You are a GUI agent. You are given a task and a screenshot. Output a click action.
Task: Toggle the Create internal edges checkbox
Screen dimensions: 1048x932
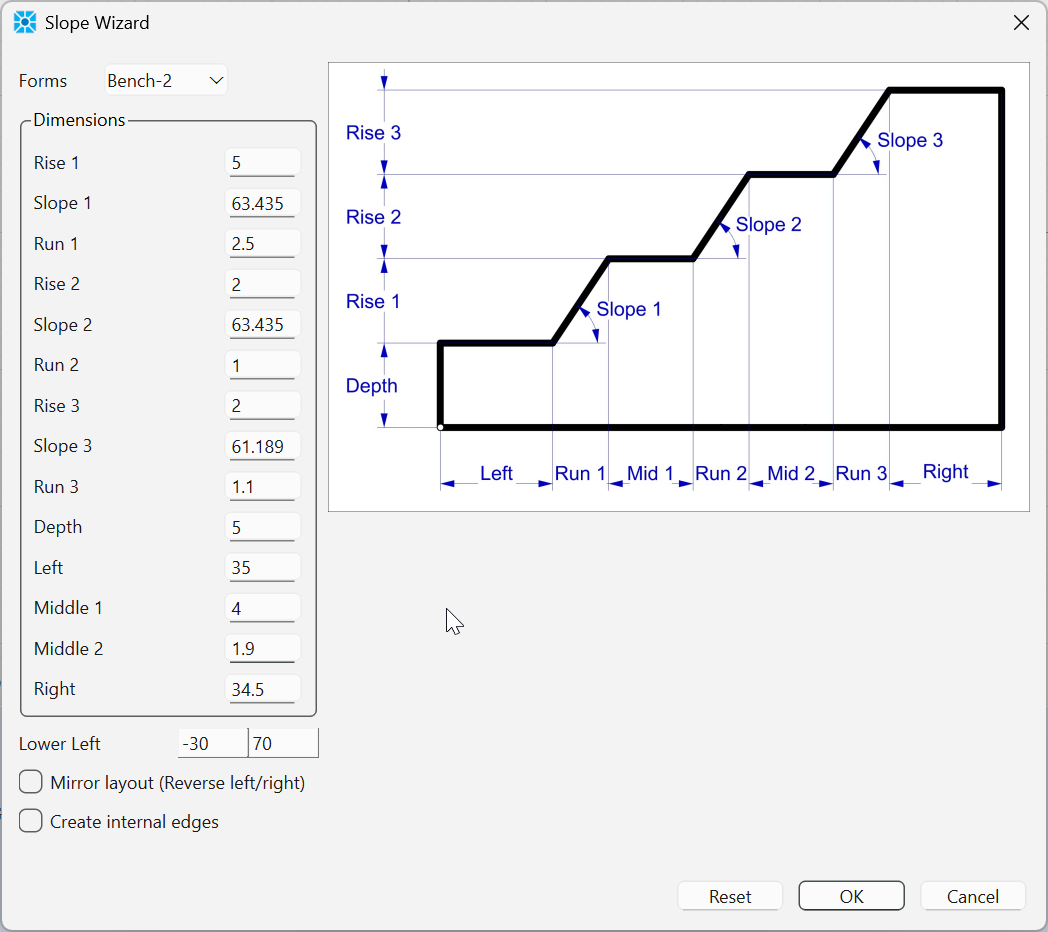point(31,821)
